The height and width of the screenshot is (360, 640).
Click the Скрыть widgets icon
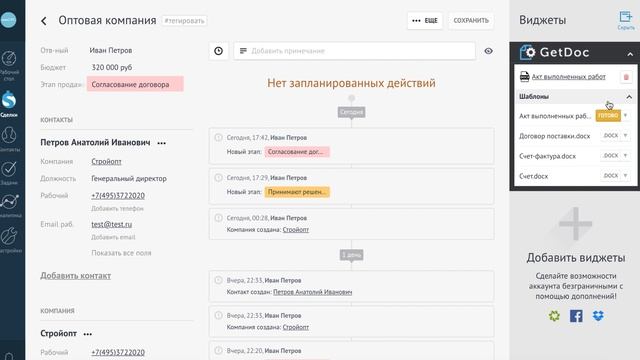[625, 20]
